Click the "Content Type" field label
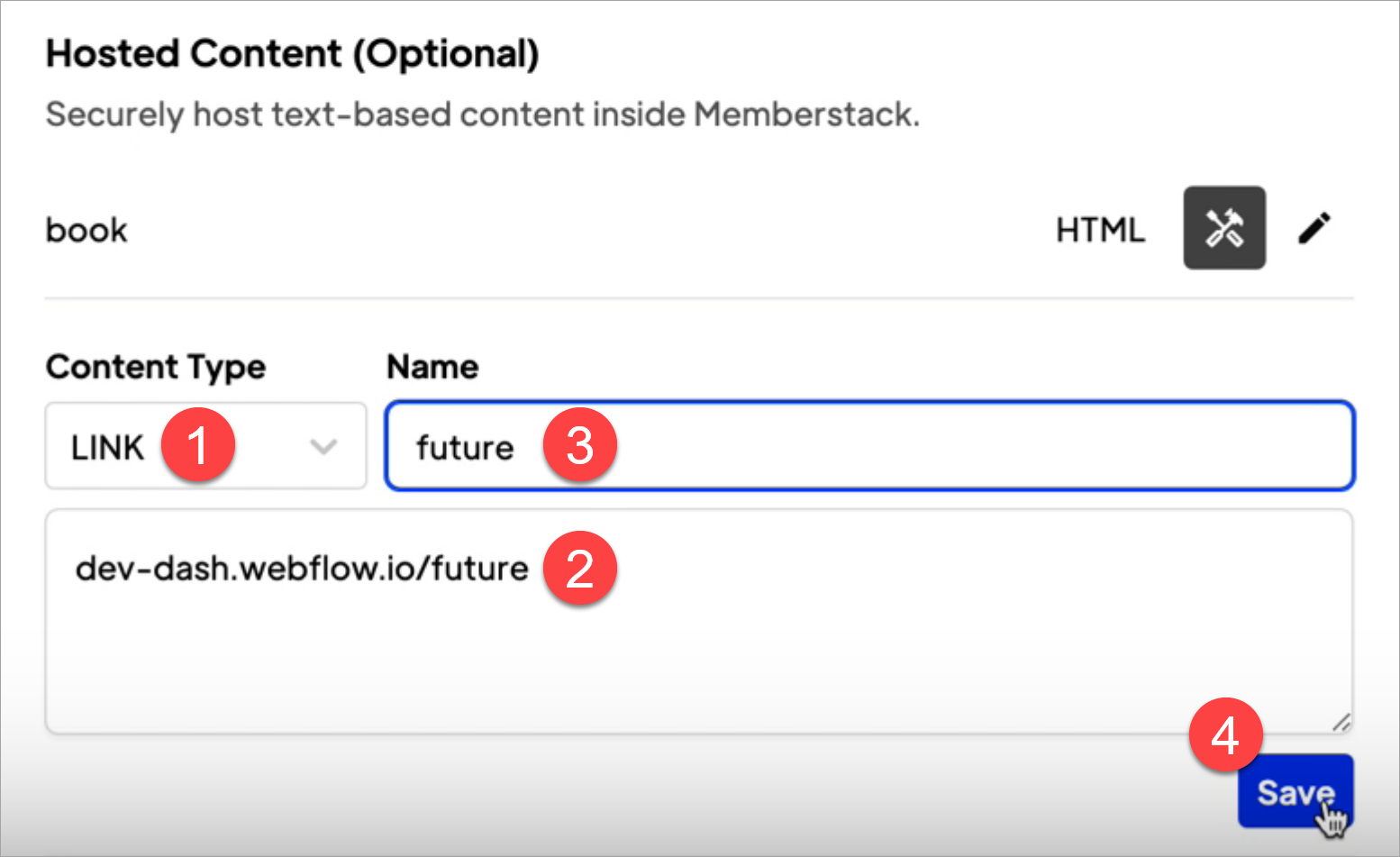The image size is (1400, 857). pyautogui.click(x=156, y=367)
